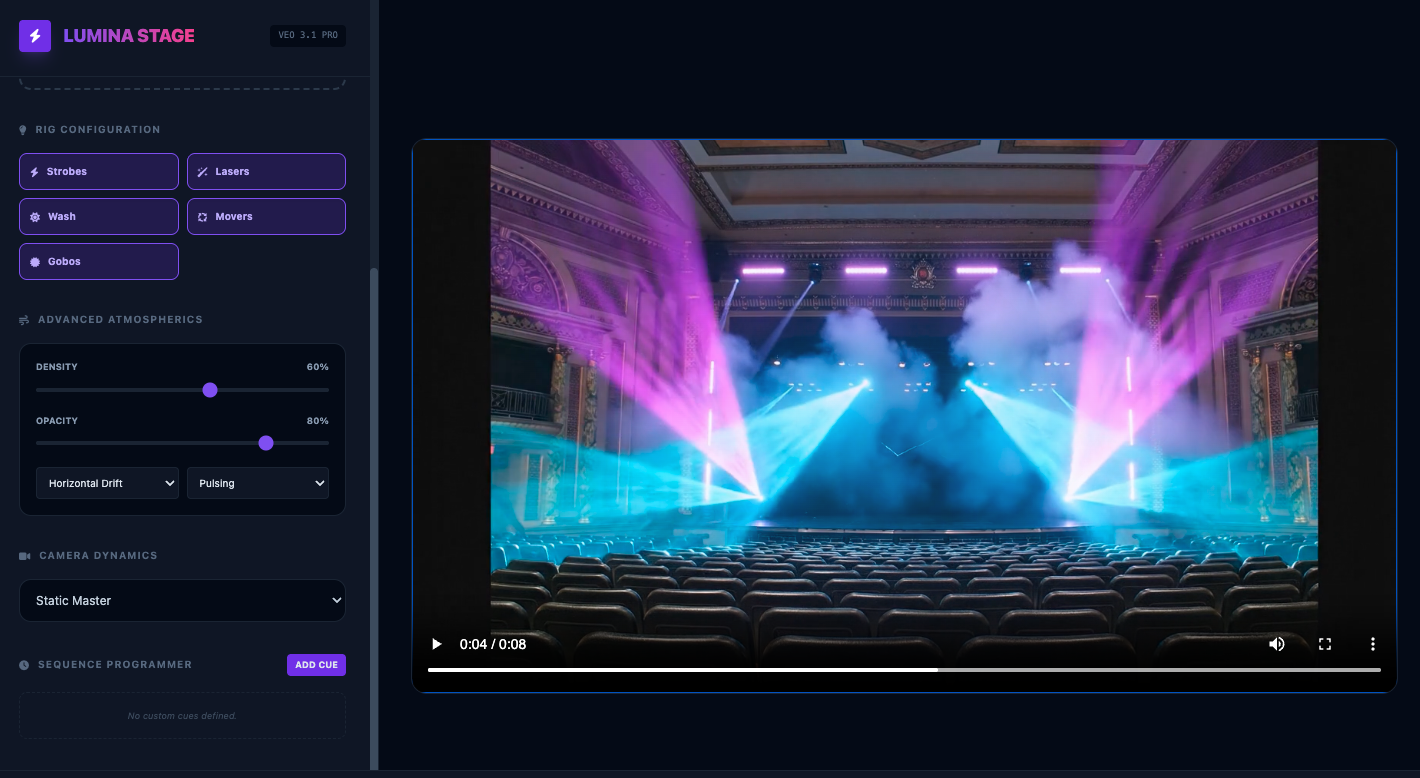The height and width of the screenshot is (778, 1420).
Task: Click the Gobos pattern icon
Action: [37, 261]
